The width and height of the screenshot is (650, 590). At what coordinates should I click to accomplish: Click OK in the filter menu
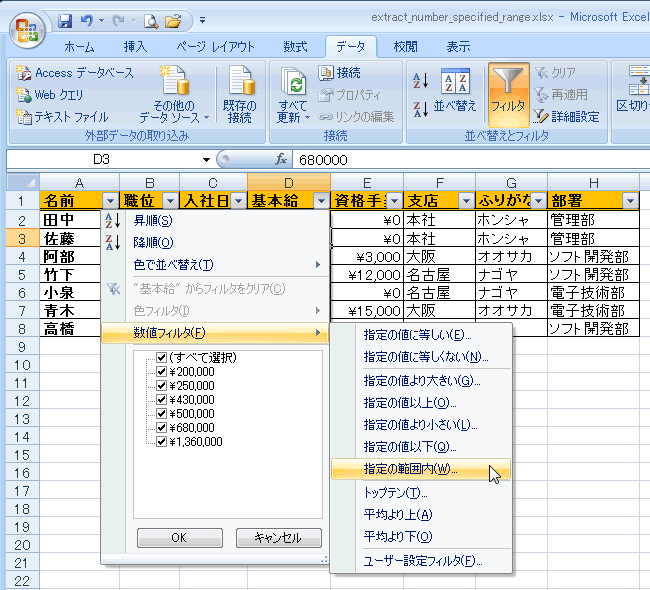pos(179,538)
